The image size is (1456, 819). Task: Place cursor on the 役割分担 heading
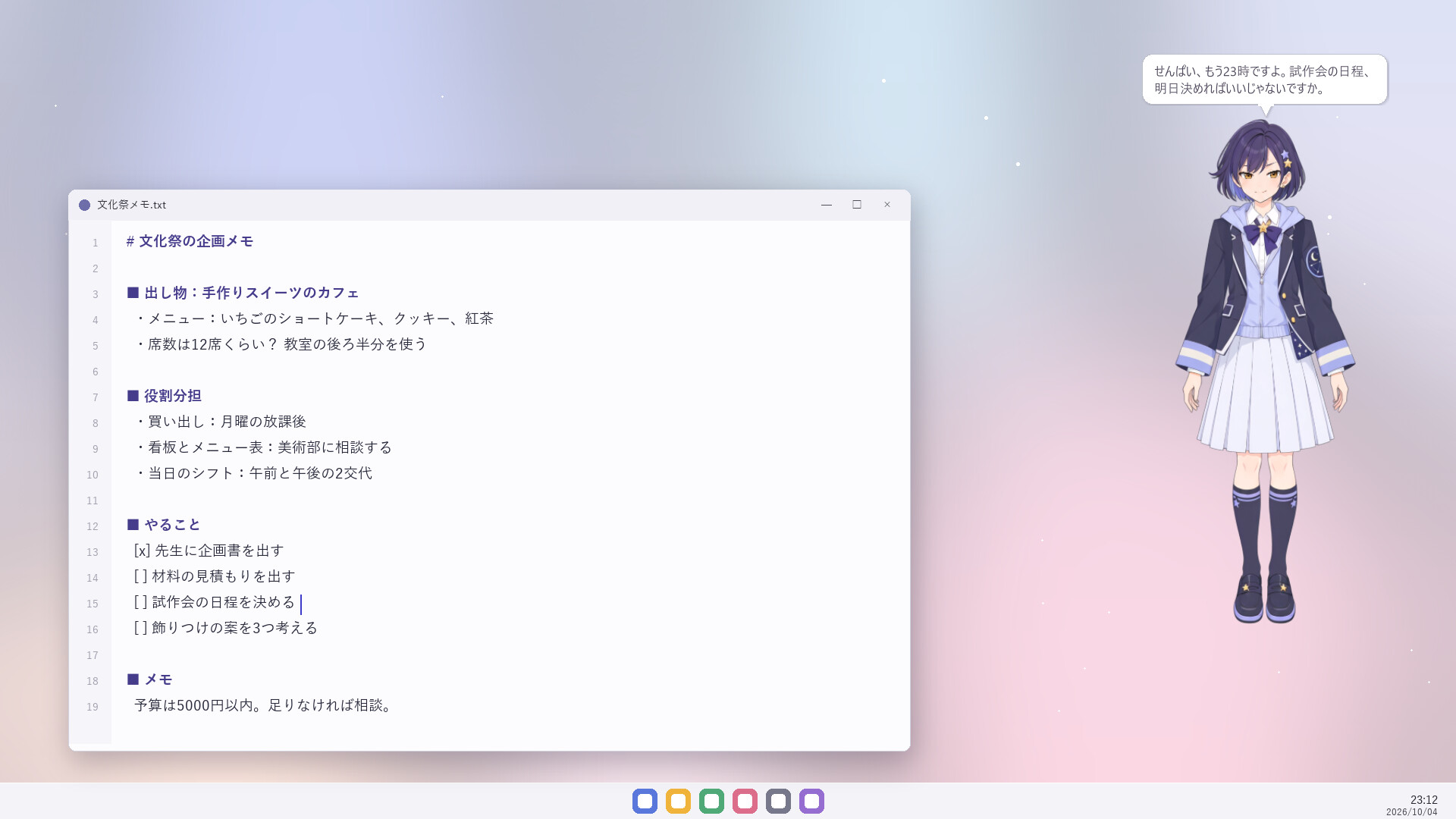pyautogui.click(x=173, y=396)
